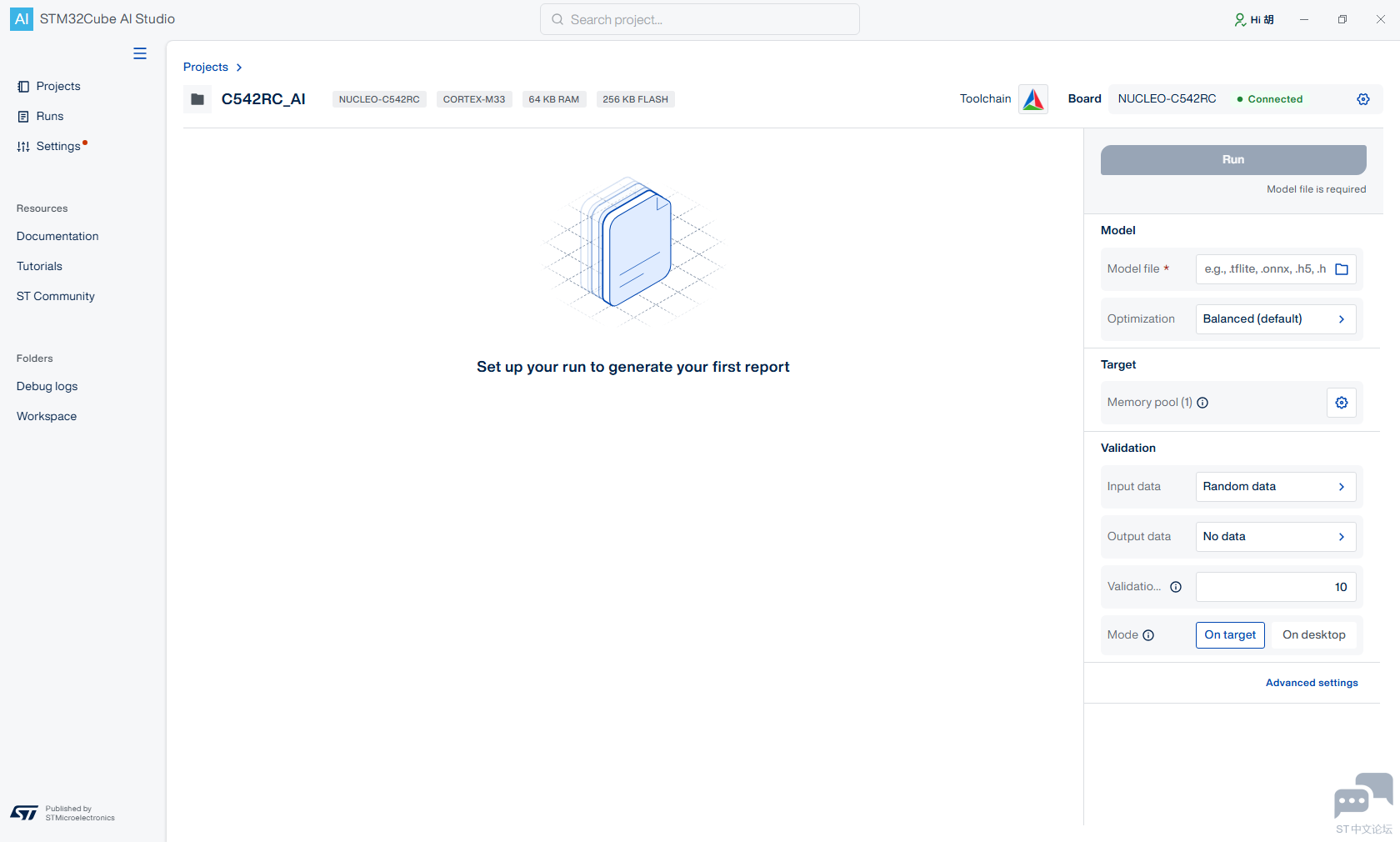Click the 256 KB FLASH tag
1400x842 pixels.
click(636, 99)
